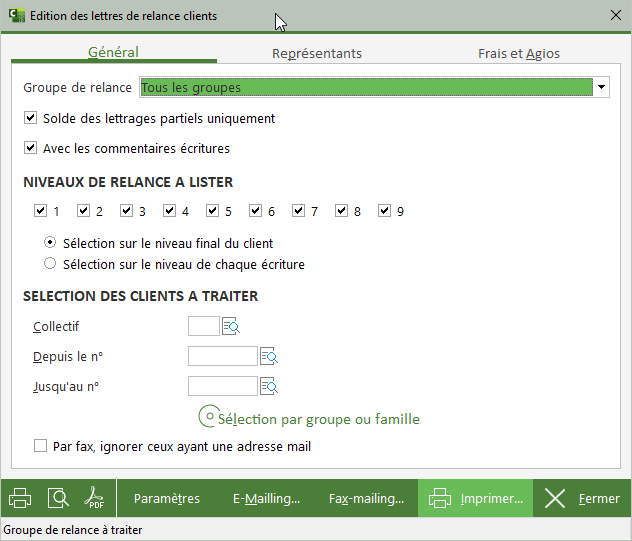Select Sélection sur le niveau final du client
This screenshot has width=632, height=541.
click(50, 242)
